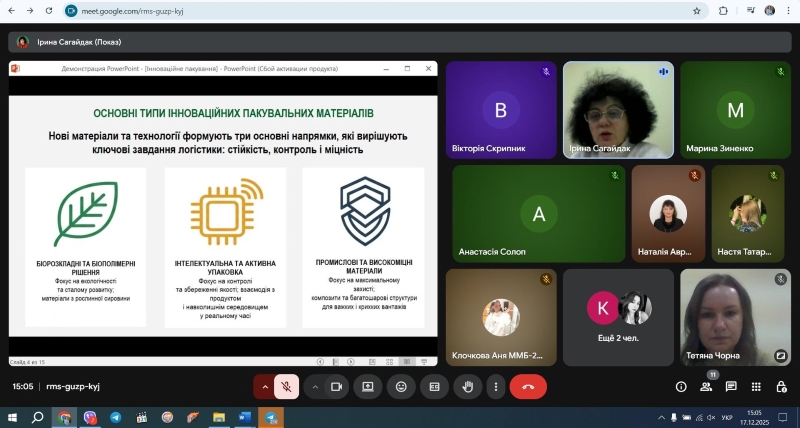Turn on captions in the call

point(434,386)
